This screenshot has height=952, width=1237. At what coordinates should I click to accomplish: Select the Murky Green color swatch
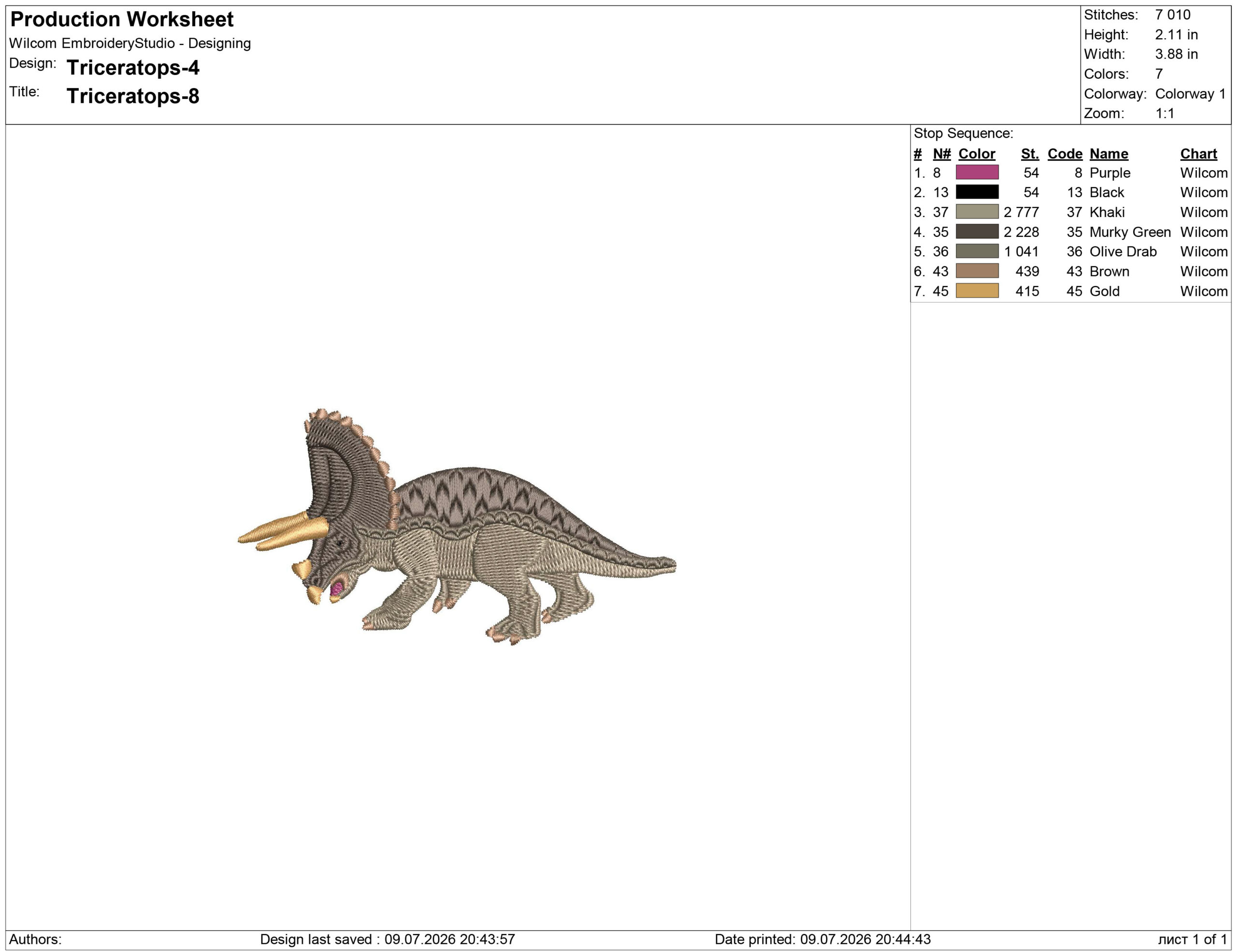point(977,231)
